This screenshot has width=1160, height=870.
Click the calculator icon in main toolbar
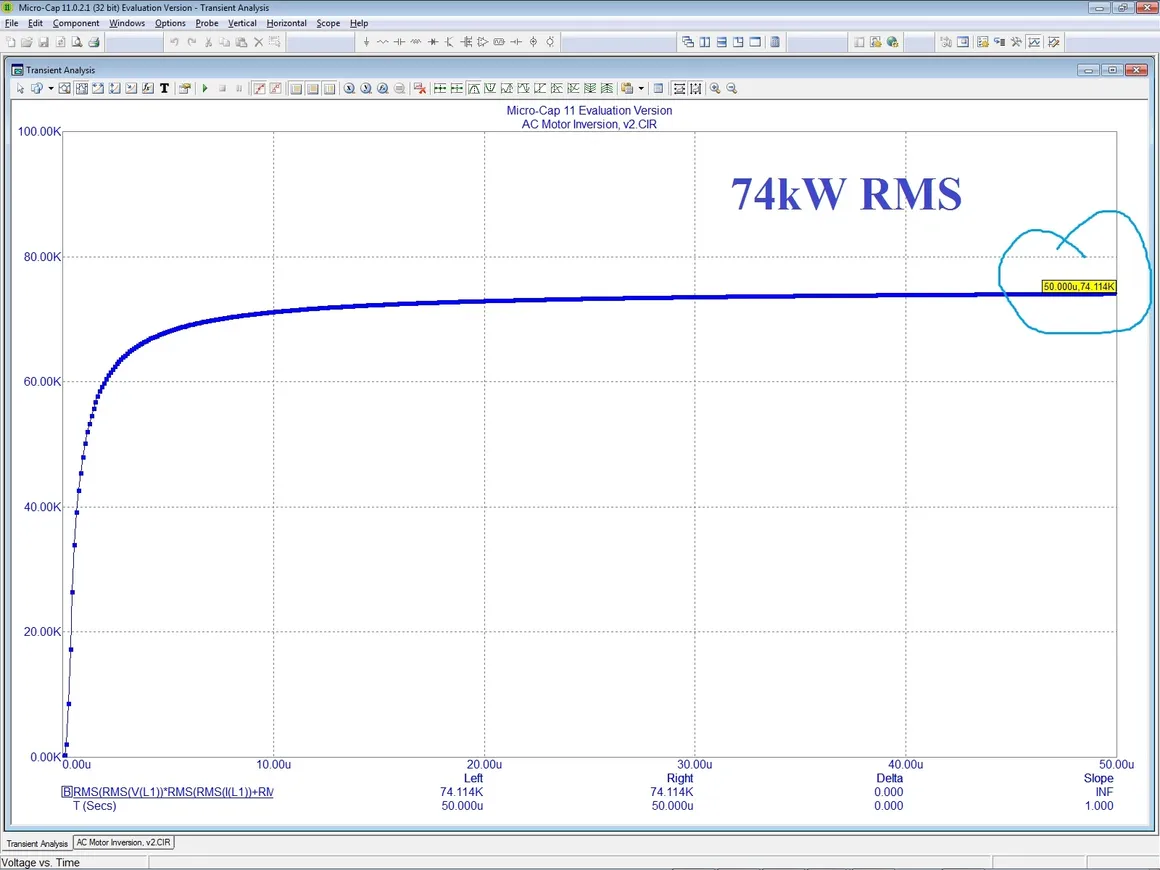[x=776, y=42]
